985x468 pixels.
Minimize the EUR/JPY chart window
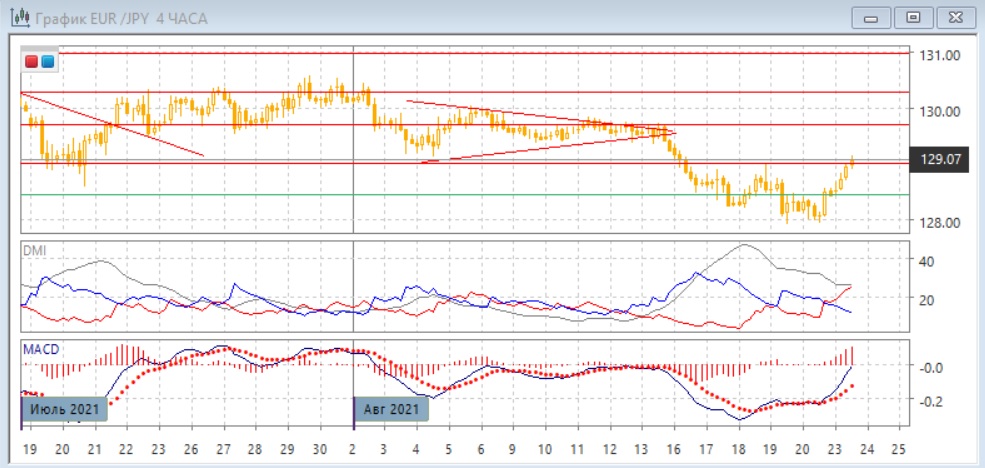tap(871, 18)
